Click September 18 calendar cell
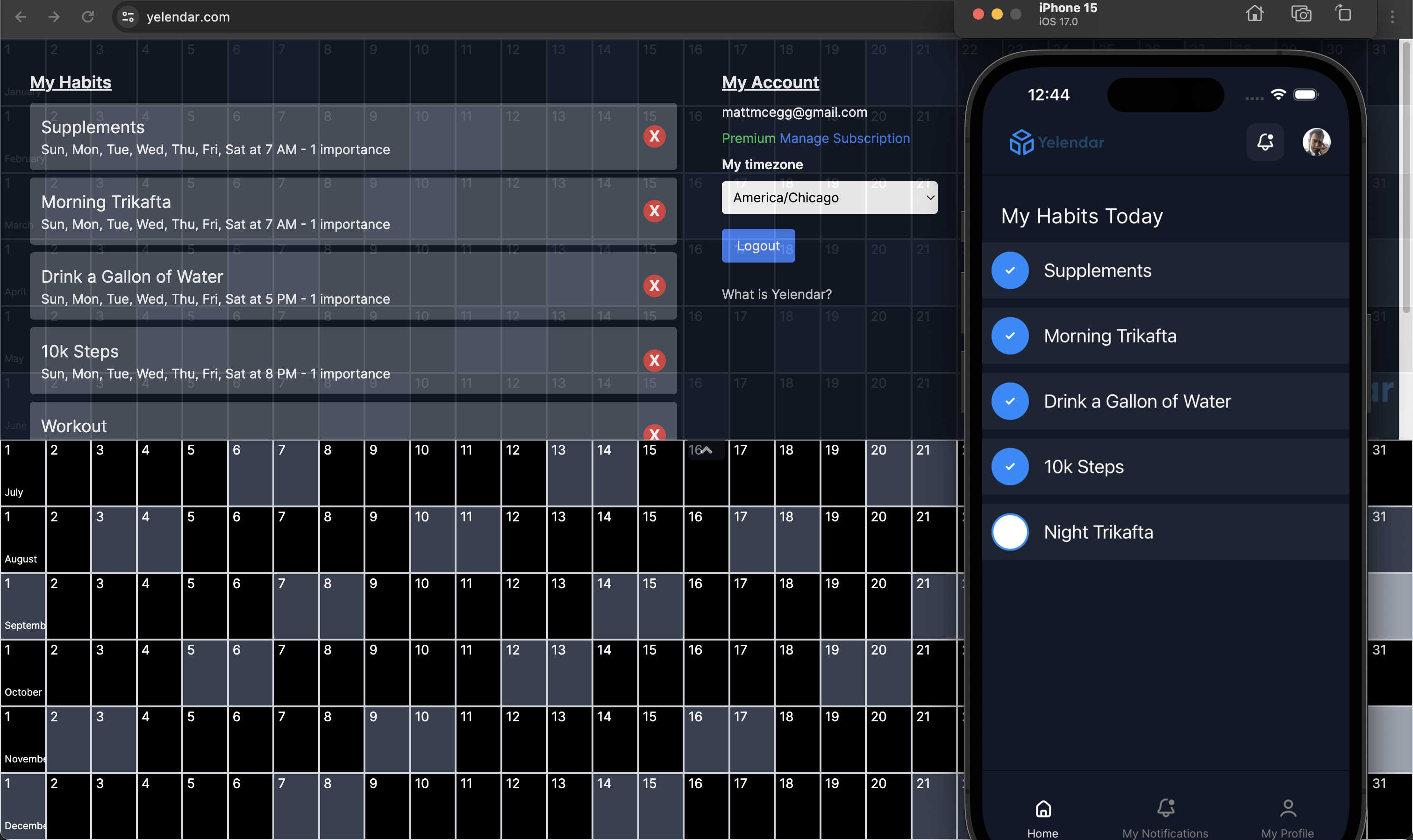Image resolution: width=1413 pixels, height=840 pixels. click(x=797, y=606)
